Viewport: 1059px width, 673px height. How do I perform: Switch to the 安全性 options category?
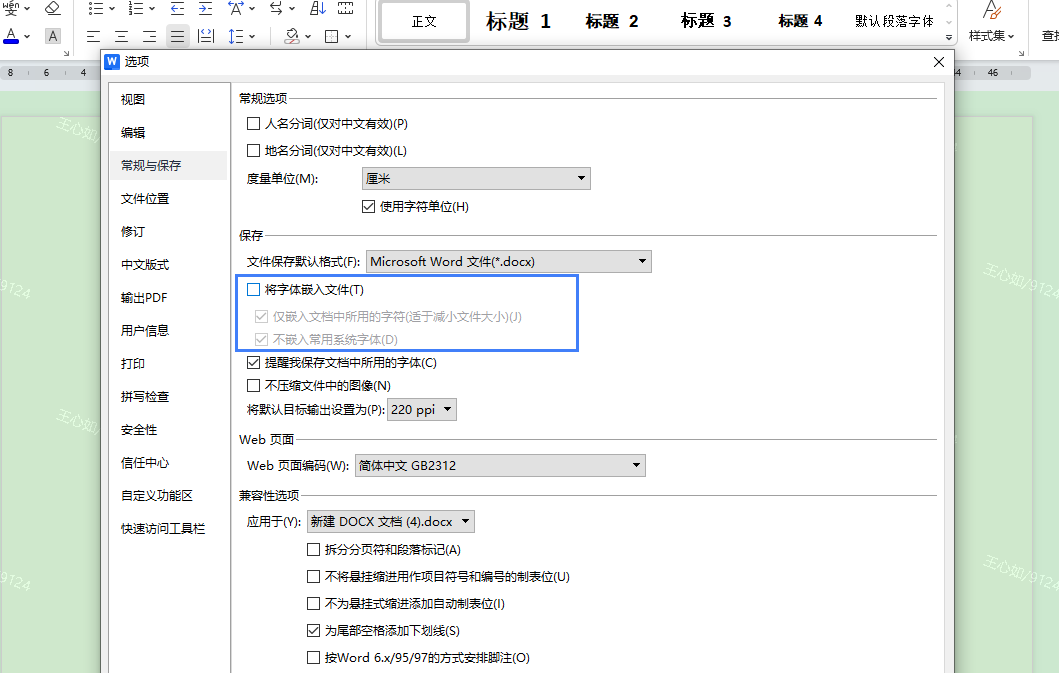click(x=139, y=430)
